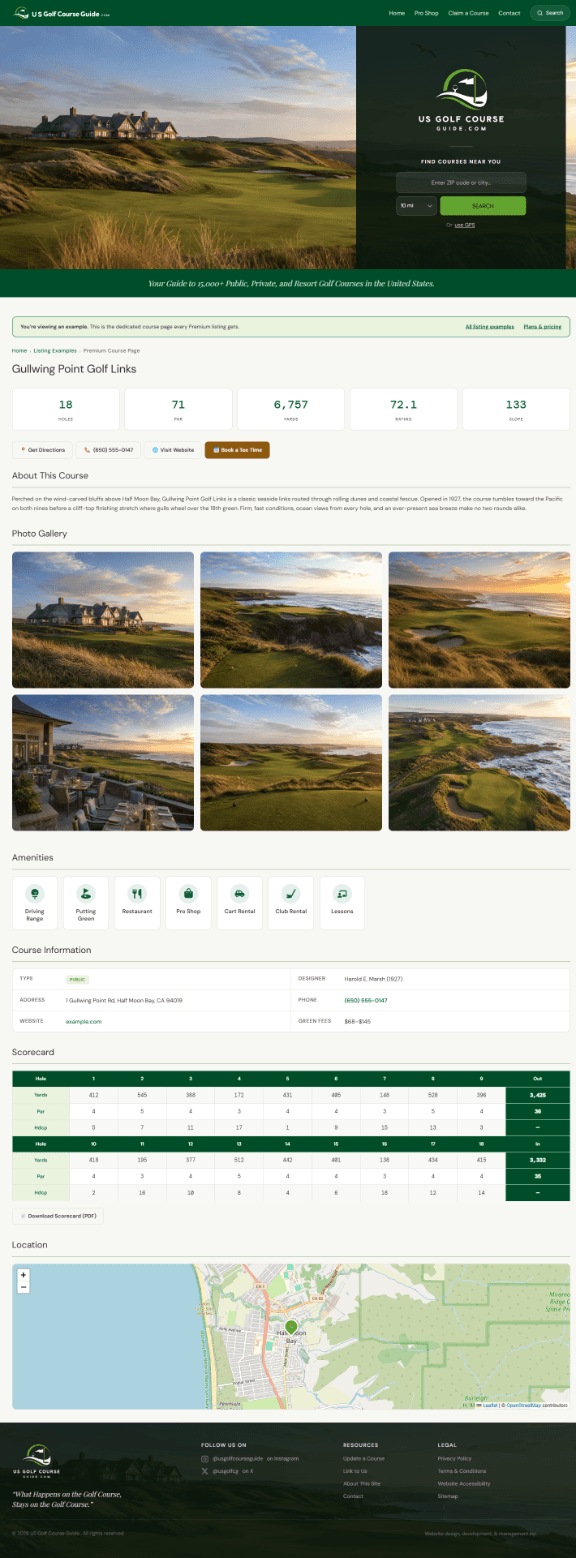This screenshot has height=1558, width=576.
Task: Open the top-middle coastal fairway gallery photo
Action: [x=291, y=620]
